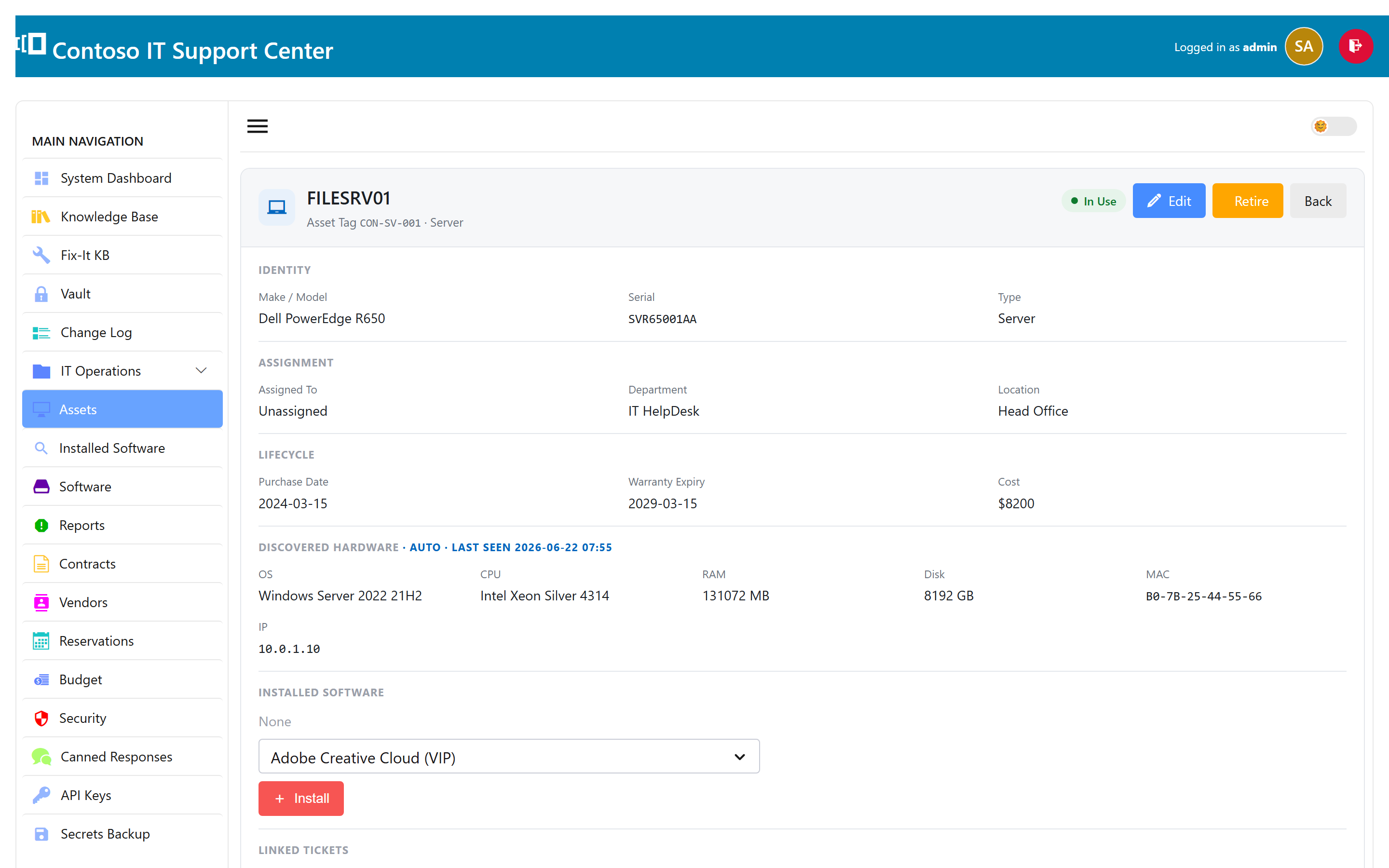The width and height of the screenshot is (1389, 868).
Task: Click the Contoso IT Support Center title
Action: click(192, 51)
